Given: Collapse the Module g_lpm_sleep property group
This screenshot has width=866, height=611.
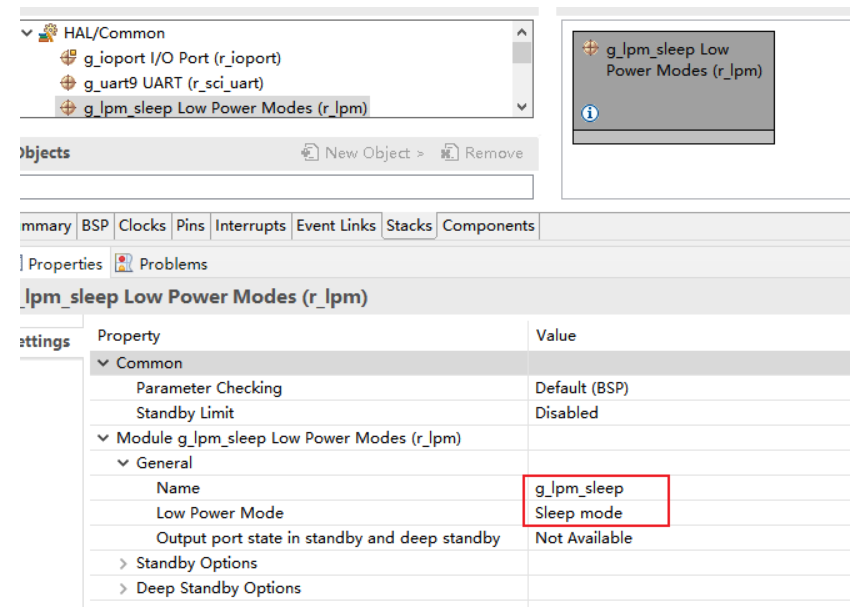Looking at the screenshot, I should (x=103, y=438).
